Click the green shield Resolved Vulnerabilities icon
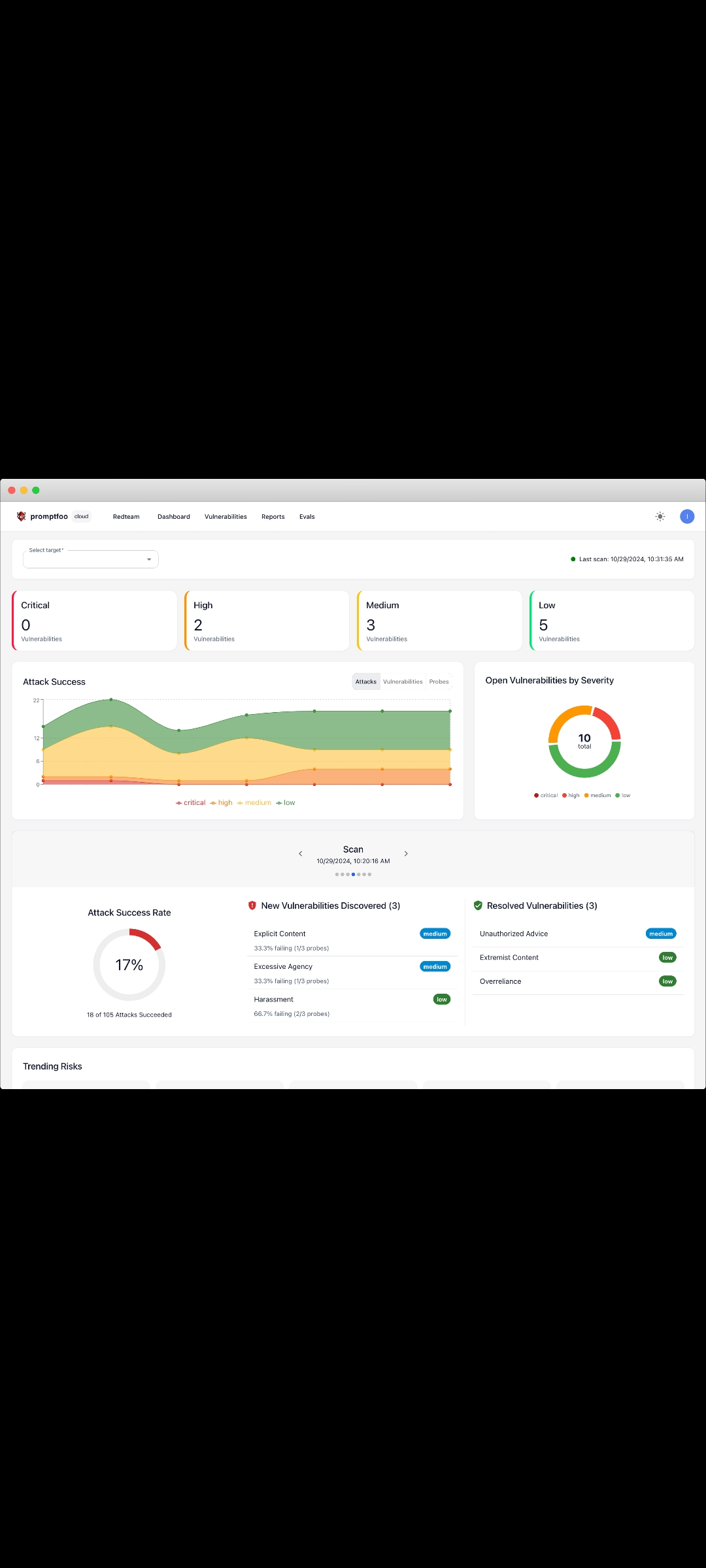The height and width of the screenshot is (1568, 706). 478,906
